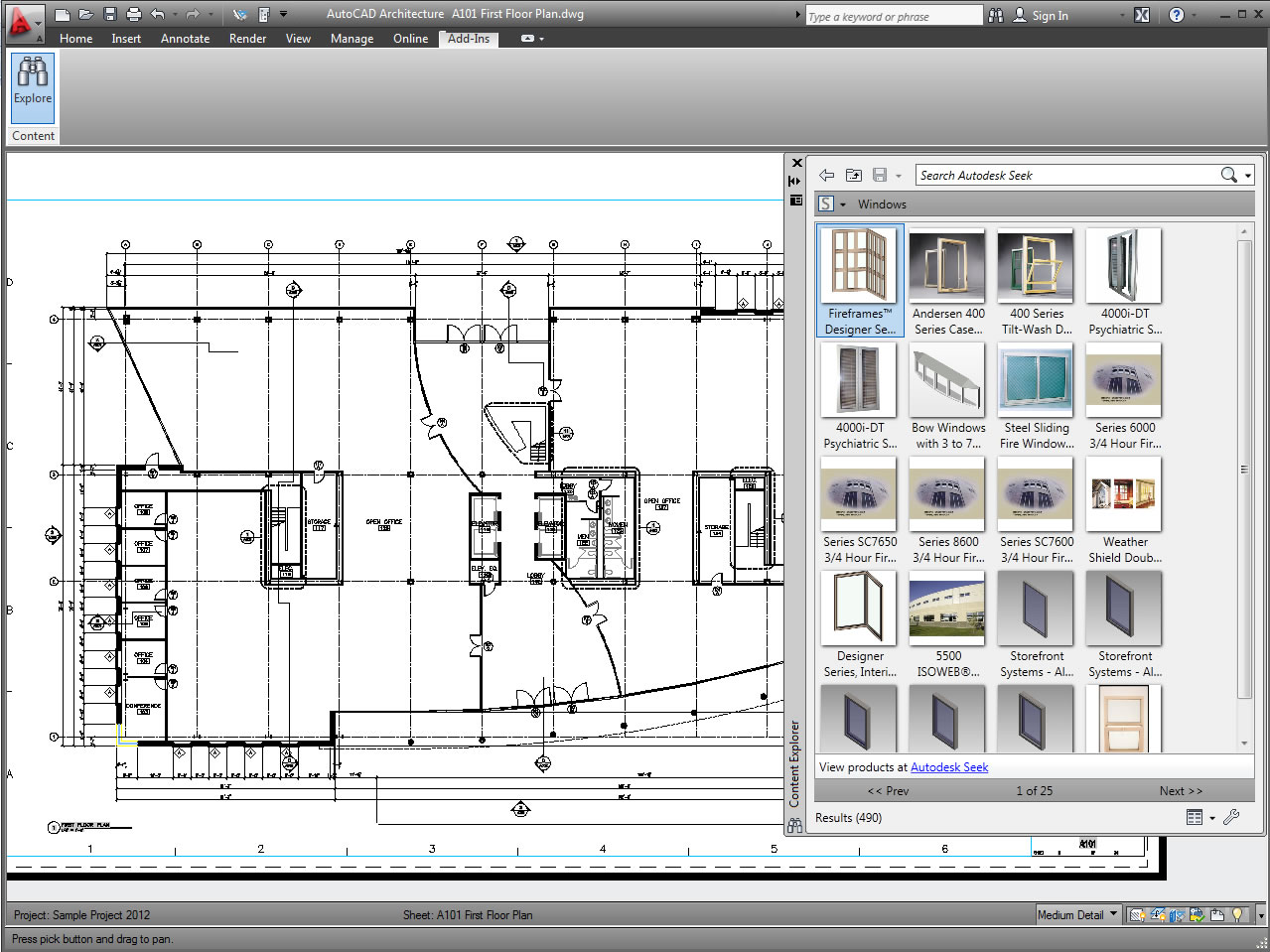Open a file using Quick Access Open icon
This screenshot has height=952, width=1270.
(x=85, y=14)
